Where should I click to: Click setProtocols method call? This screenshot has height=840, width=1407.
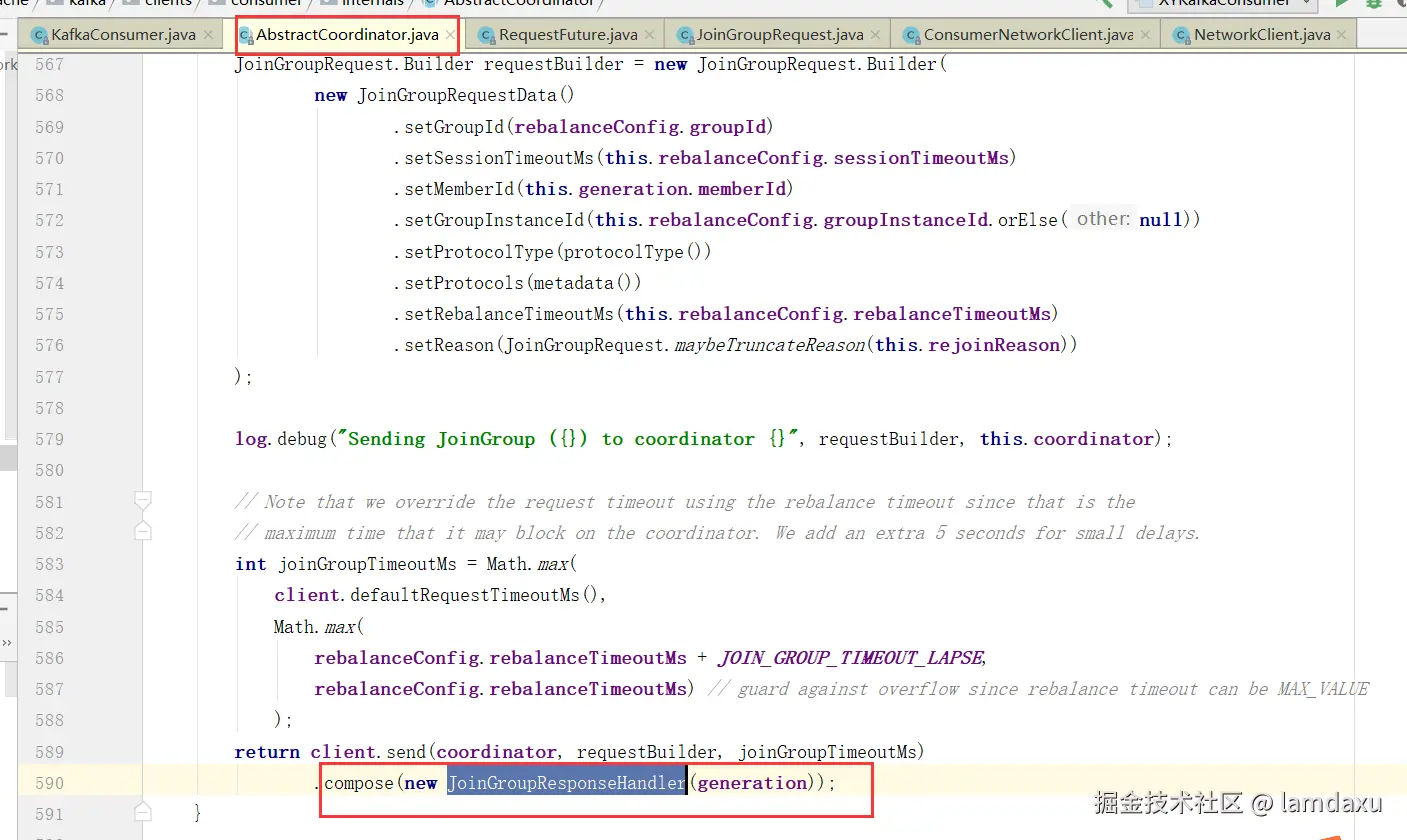[x=464, y=283]
